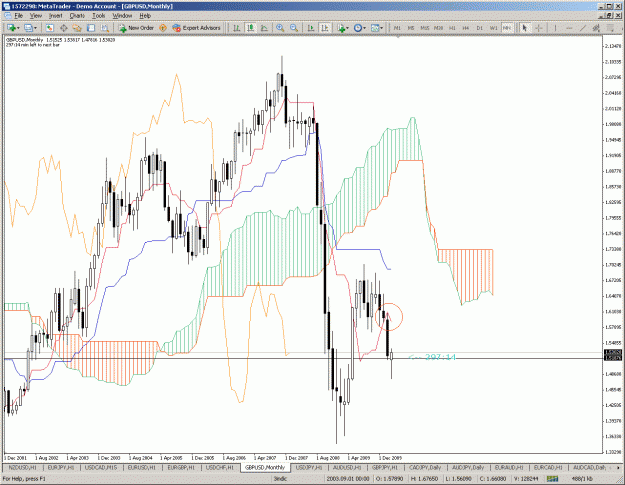Select the MN monthly timeframe

click(507, 28)
